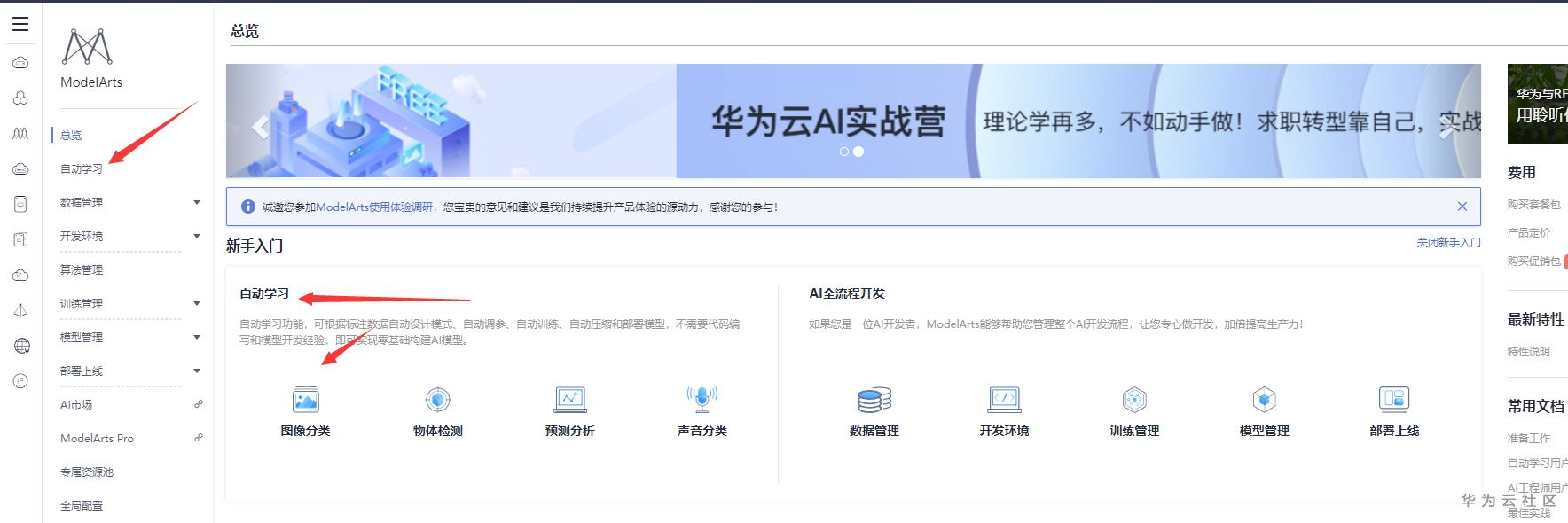The height and width of the screenshot is (523, 1568).
Task: Click the sailboat-shaped icon in the rail
Action: tap(20, 310)
